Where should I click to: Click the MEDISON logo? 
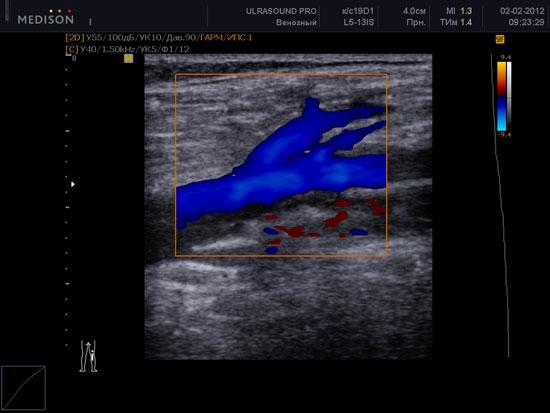[46, 18]
